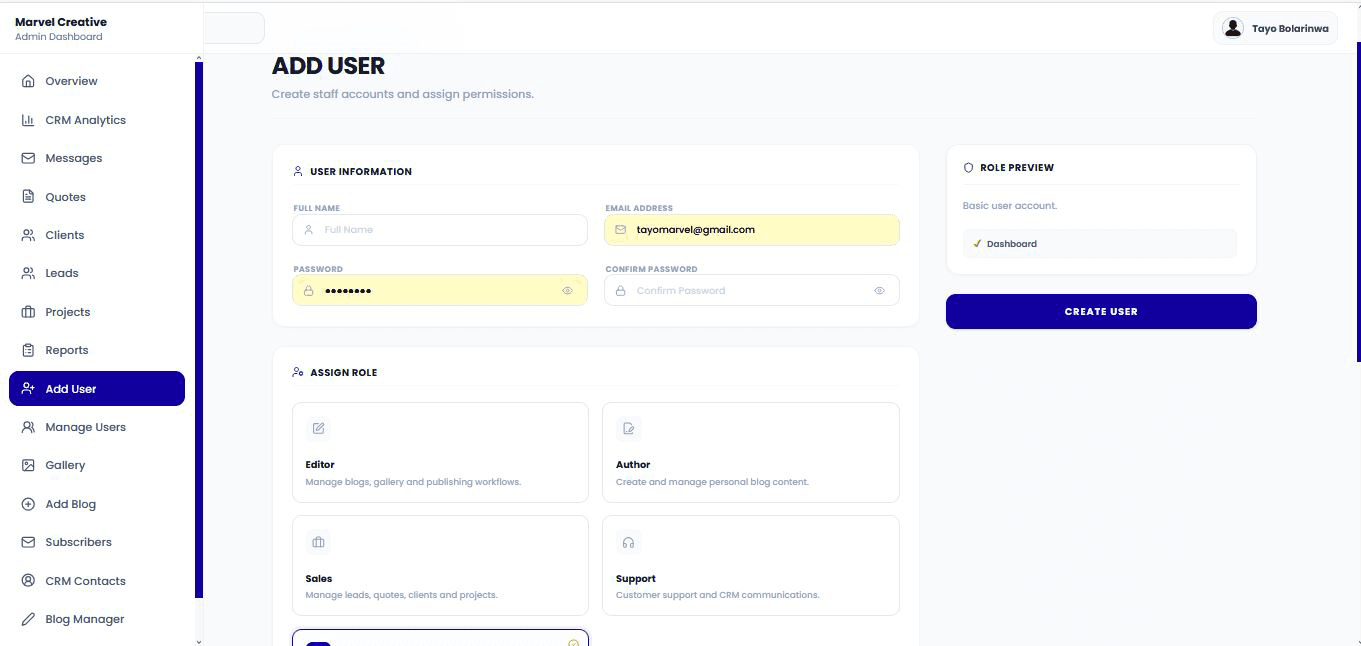The image size is (1361, 646).
Task: Click the Reports clipboard icon
Action: 28,350
